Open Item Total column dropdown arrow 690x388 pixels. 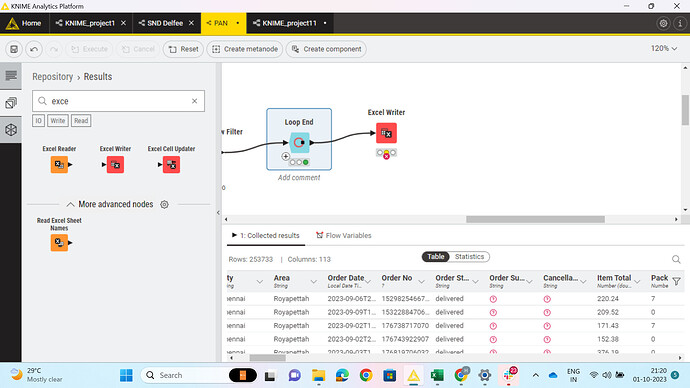[x=637, y=282]
